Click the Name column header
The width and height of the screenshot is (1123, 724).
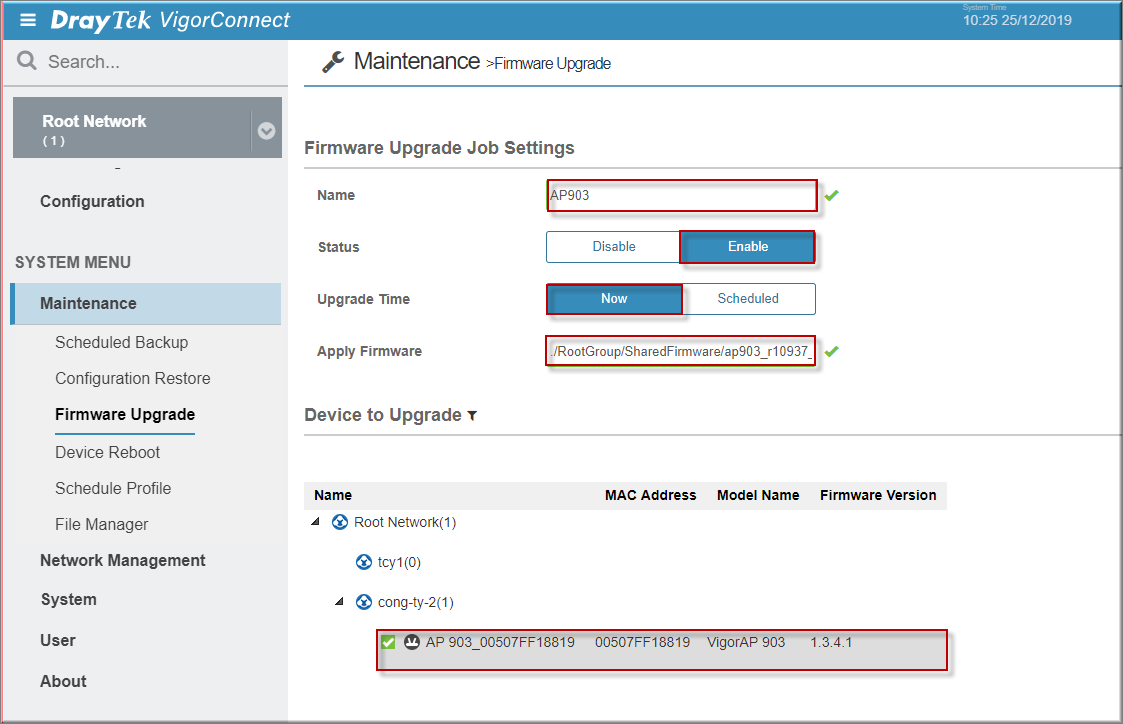(333, 495)
